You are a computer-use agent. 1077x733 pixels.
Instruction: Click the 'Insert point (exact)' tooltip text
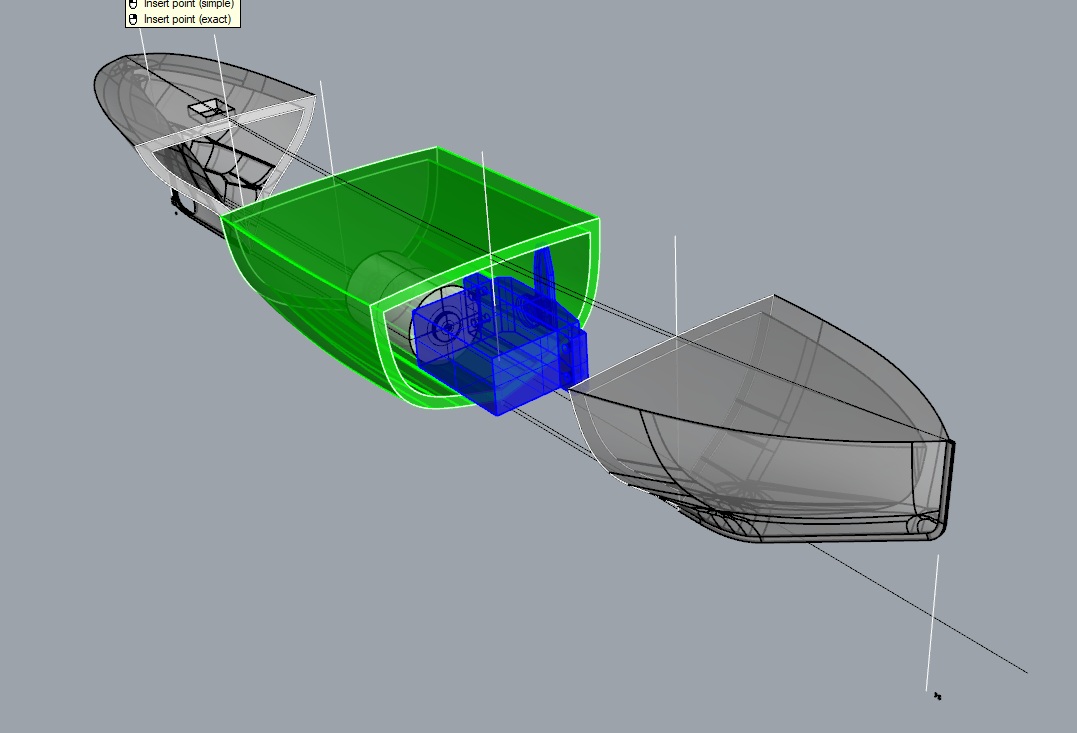click(187, 19)
